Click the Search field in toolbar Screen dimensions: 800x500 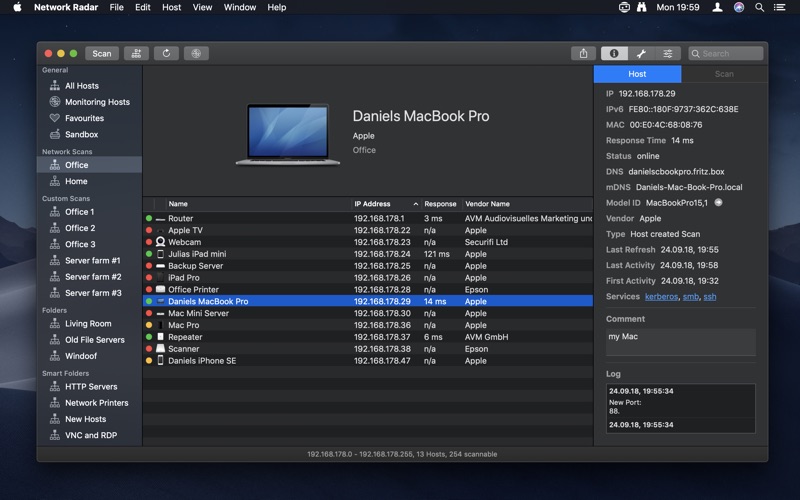point(730,53)
